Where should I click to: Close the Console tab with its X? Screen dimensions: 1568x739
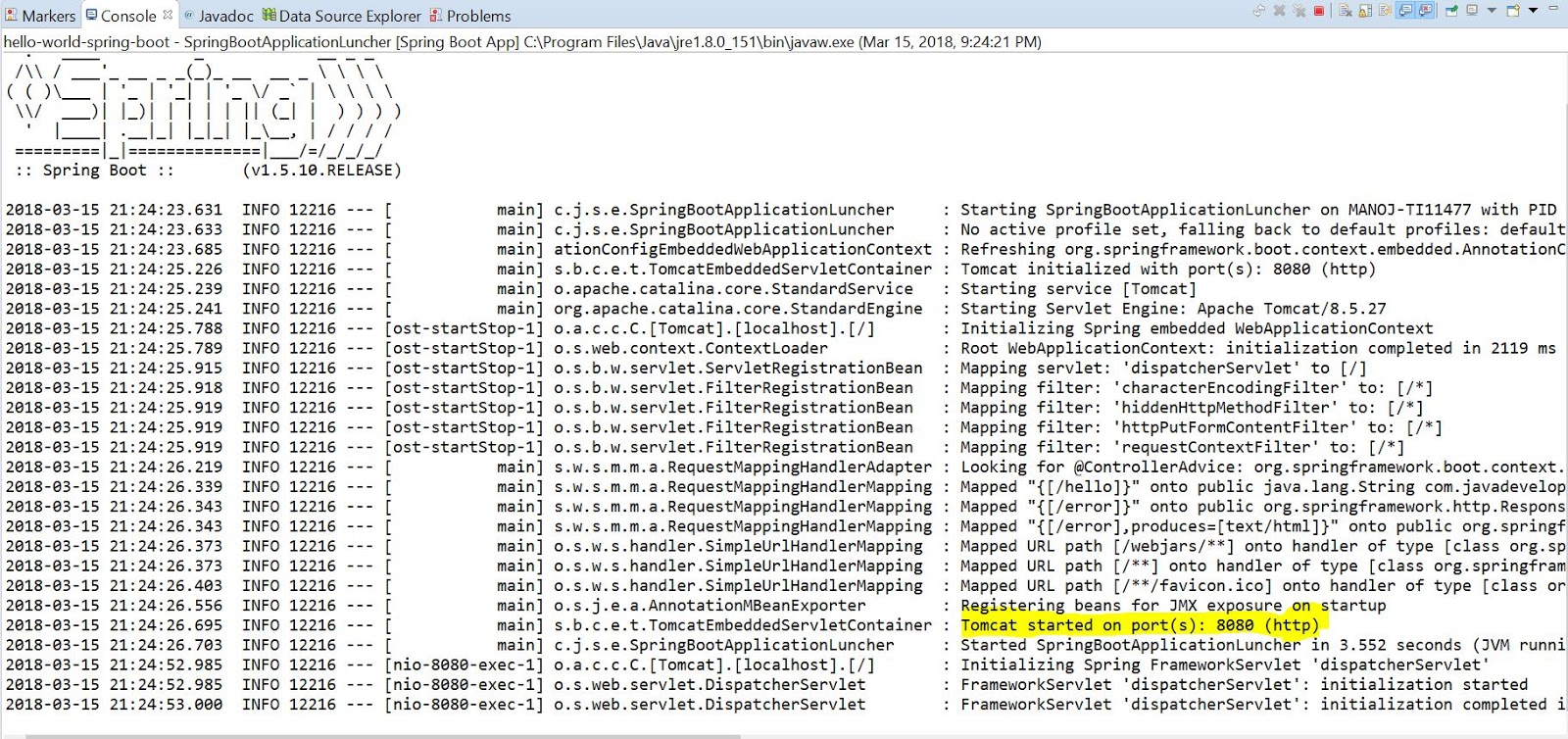pos(168,15)
